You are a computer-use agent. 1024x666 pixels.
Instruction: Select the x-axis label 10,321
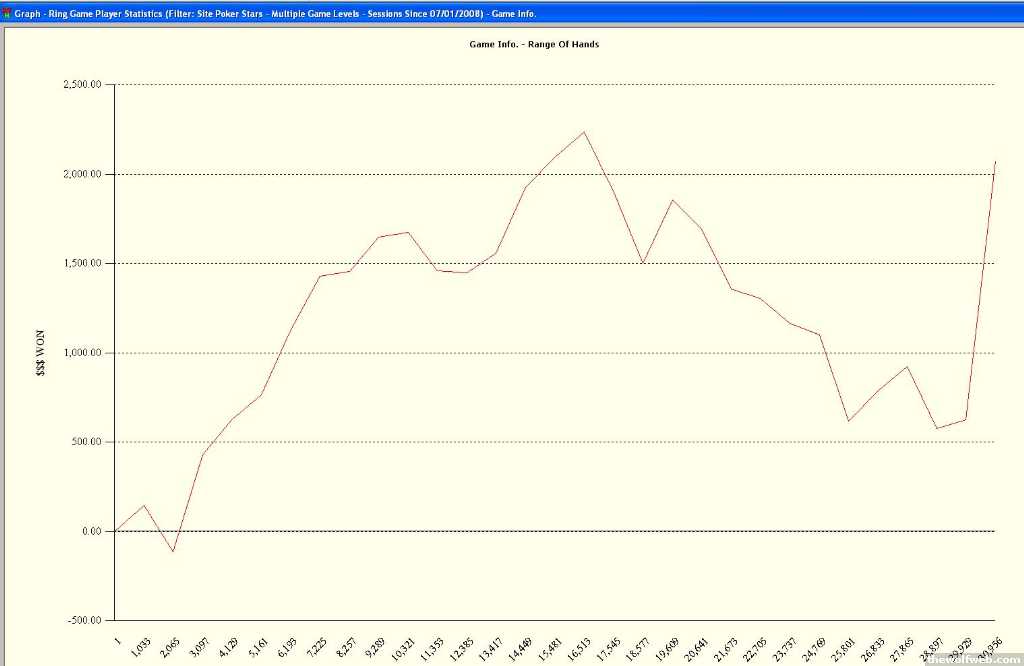[x=403, y=648]
